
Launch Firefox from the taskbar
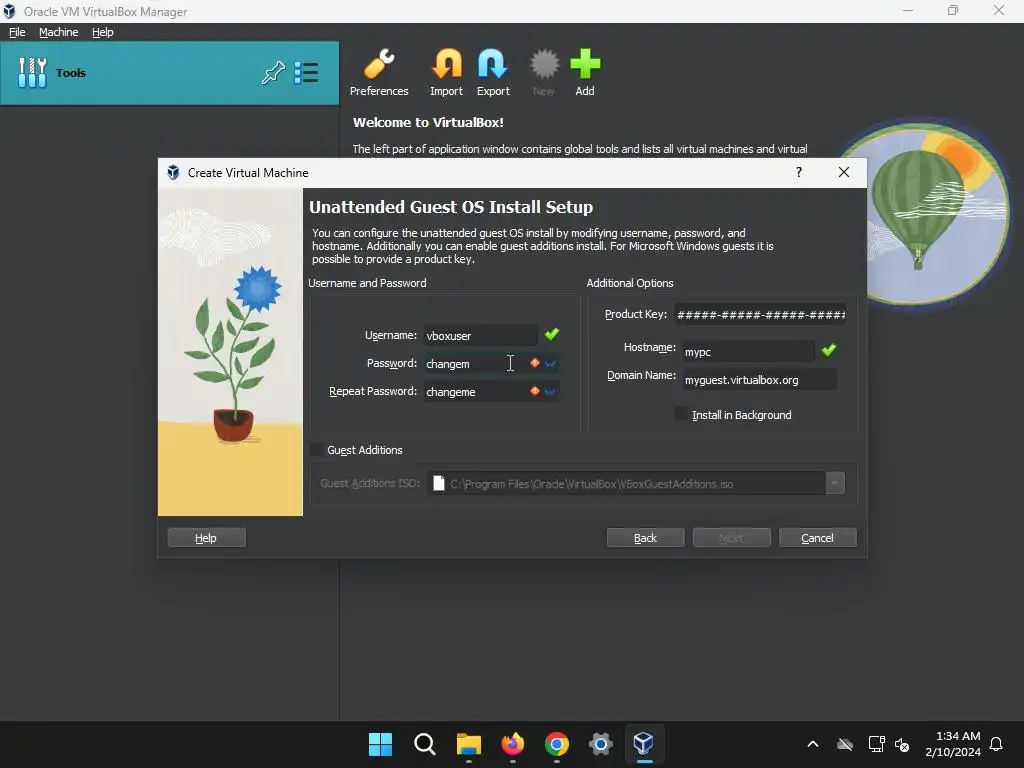click(x=513, y=744)
